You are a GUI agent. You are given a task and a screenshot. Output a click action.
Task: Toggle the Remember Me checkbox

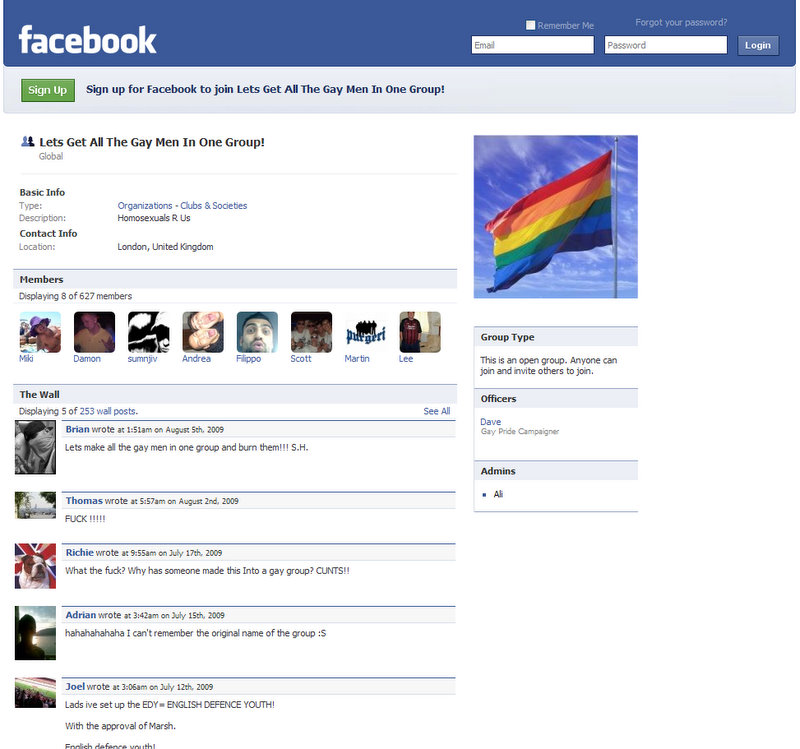point(531,25)
